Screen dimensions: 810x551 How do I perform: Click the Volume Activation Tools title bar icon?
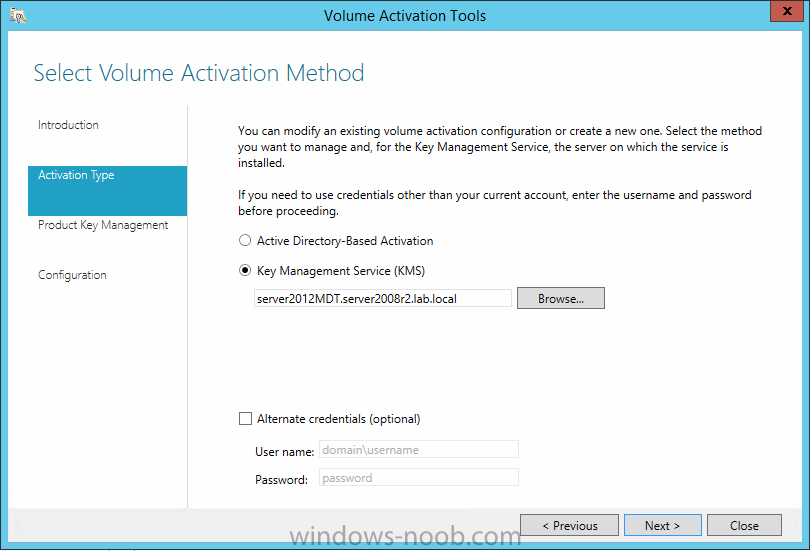pyautogui.click(x=18, y=15)
